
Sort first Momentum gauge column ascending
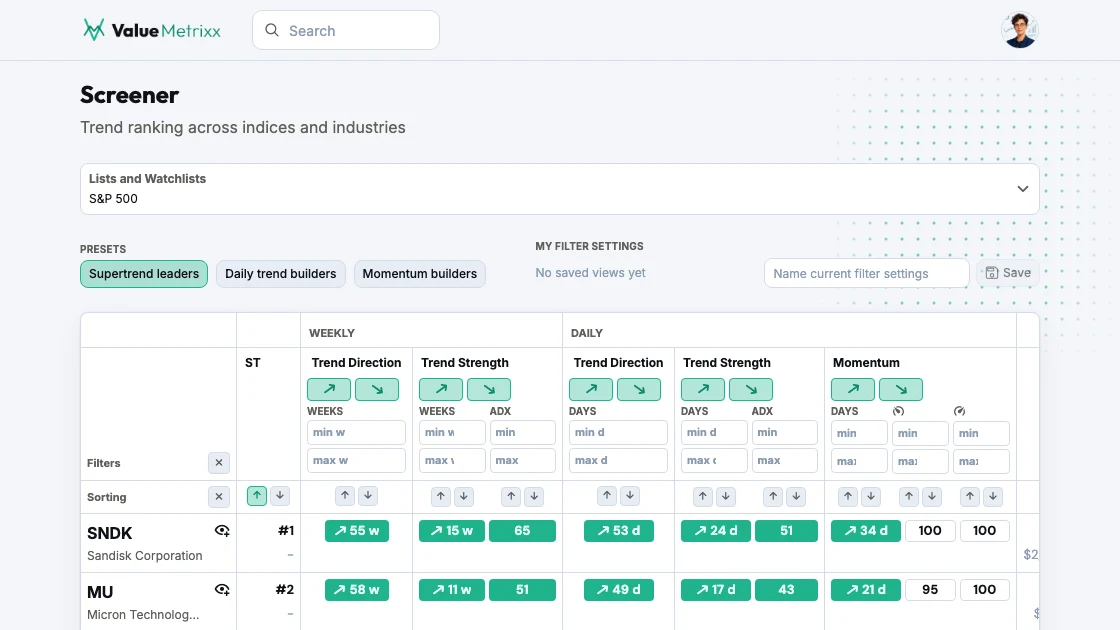tap(909, 496)
